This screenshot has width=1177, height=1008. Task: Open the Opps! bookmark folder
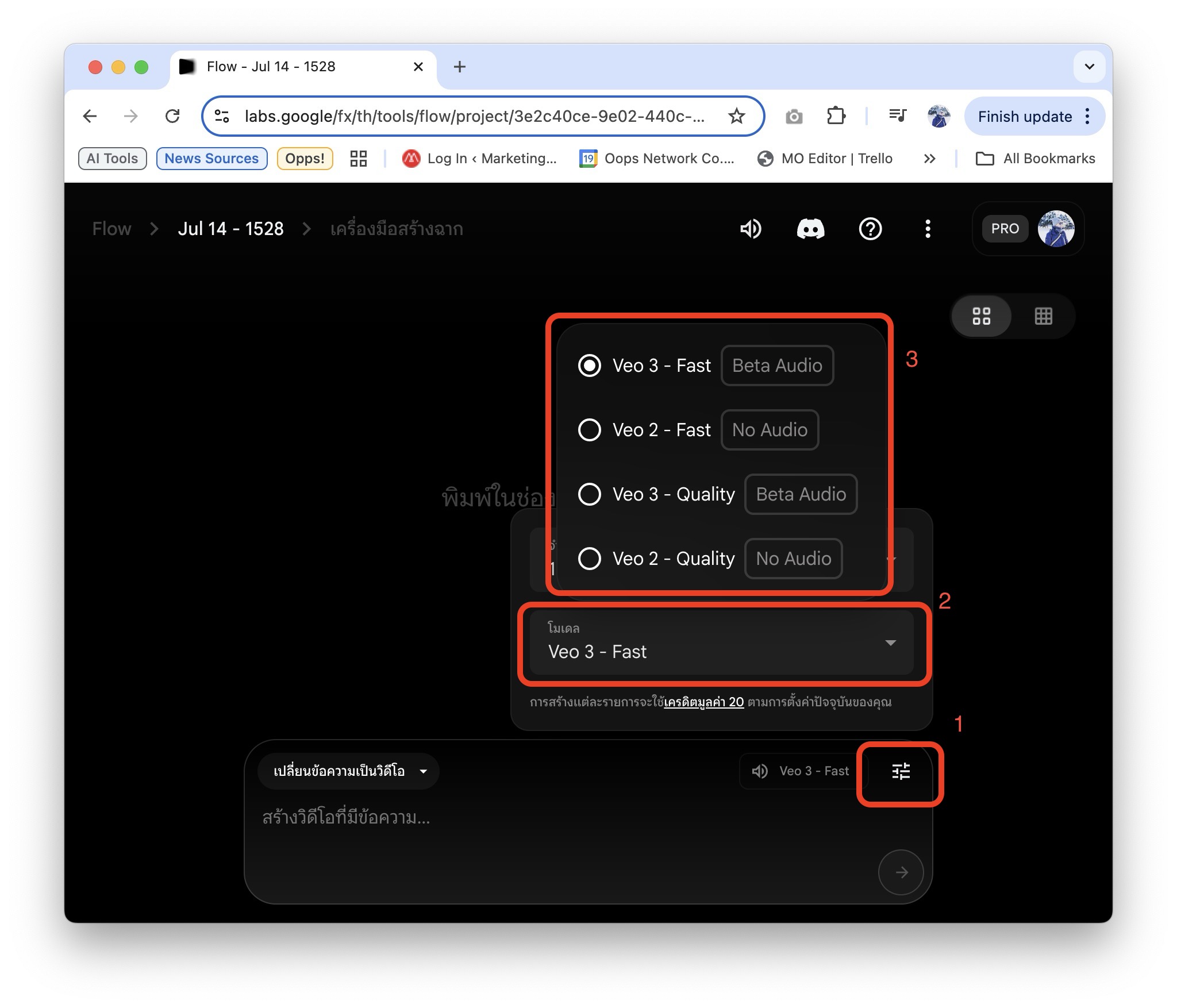coord(305,159)
